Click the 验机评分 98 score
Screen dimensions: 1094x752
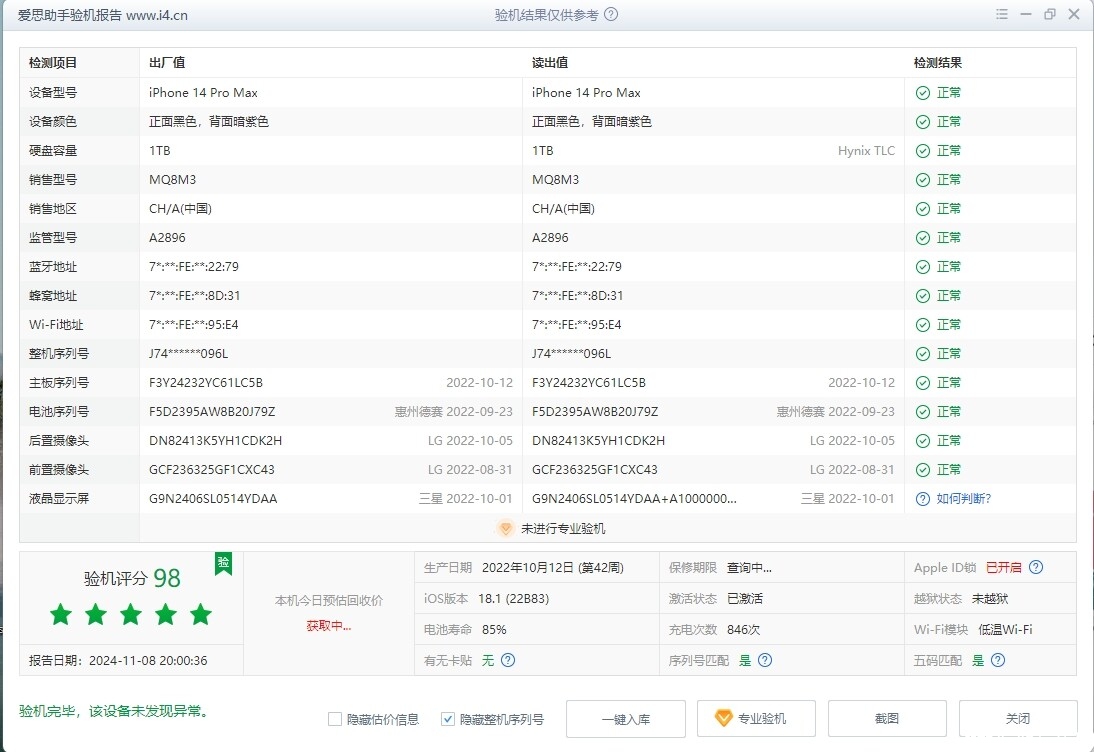click(132, 578)
